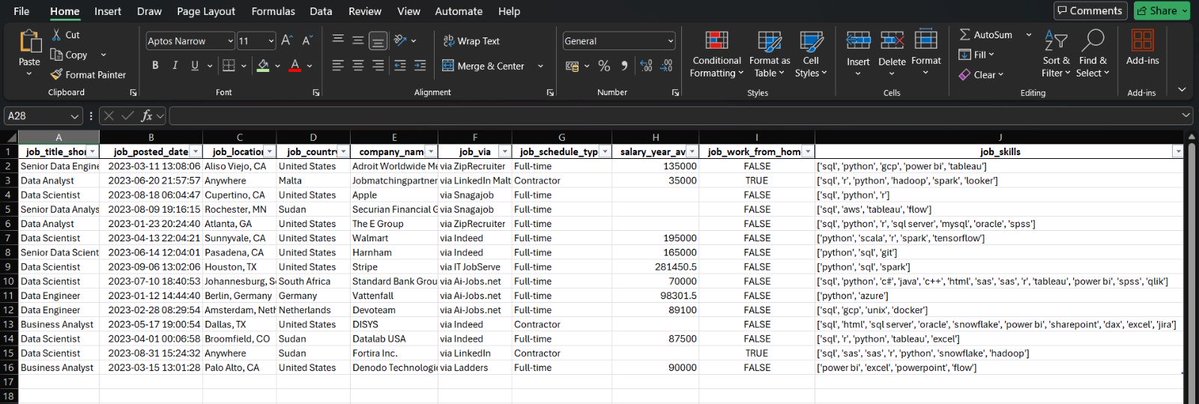Apply Comma Style number format
1199x404 pixels.
pyautogui.click(x=624, y=66)
